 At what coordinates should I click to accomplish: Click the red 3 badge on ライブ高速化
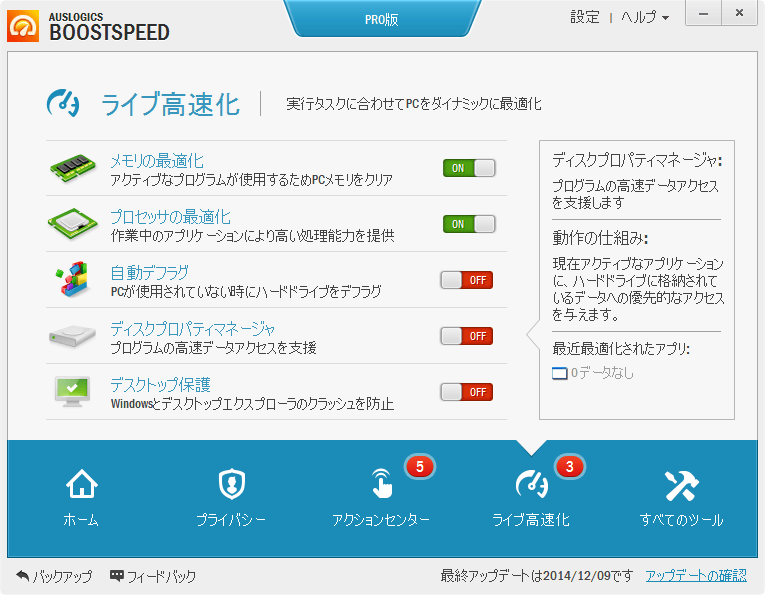tap(569, 467)
